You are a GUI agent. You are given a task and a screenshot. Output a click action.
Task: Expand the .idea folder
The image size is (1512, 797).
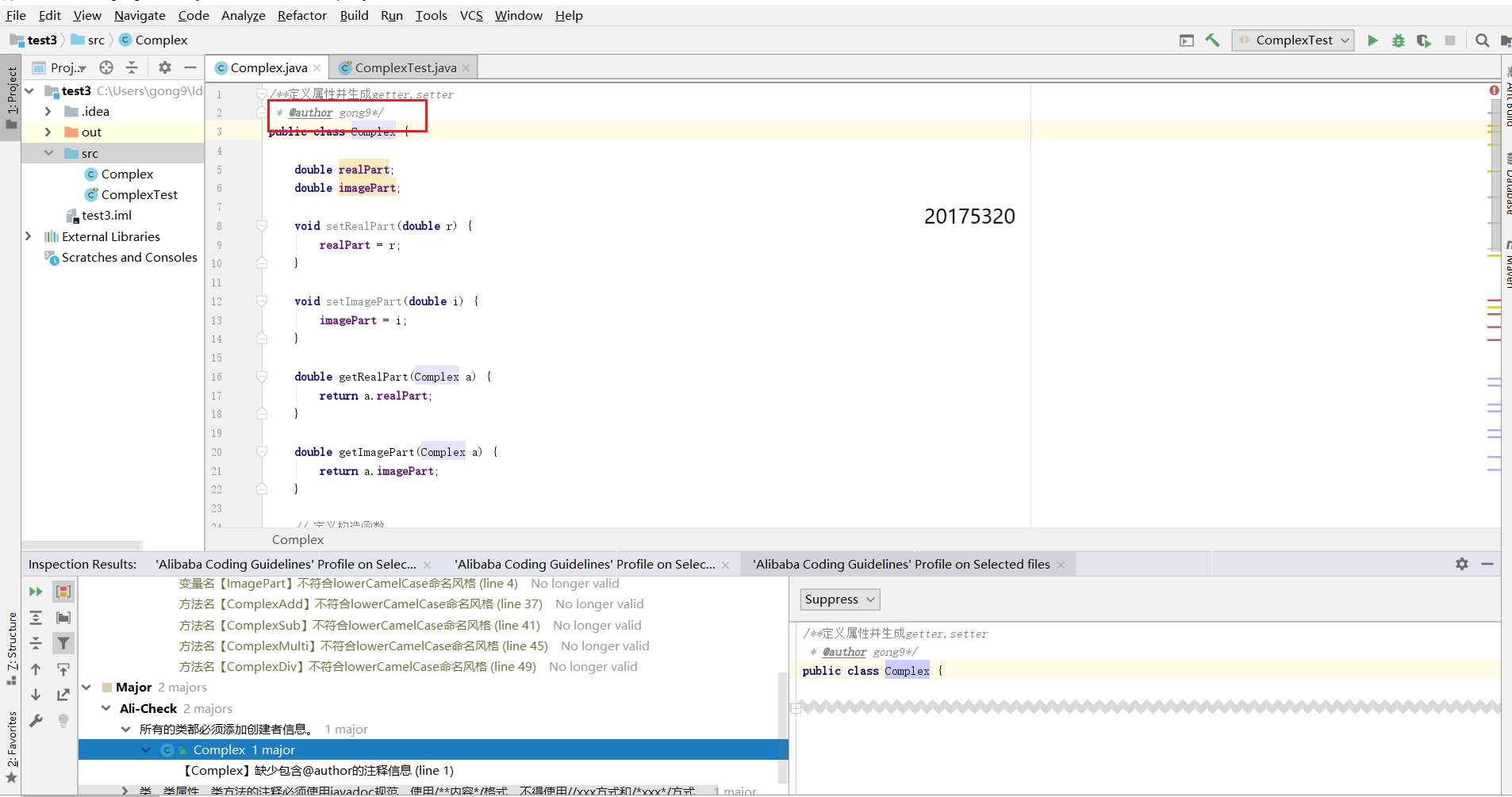pos(48,111)
